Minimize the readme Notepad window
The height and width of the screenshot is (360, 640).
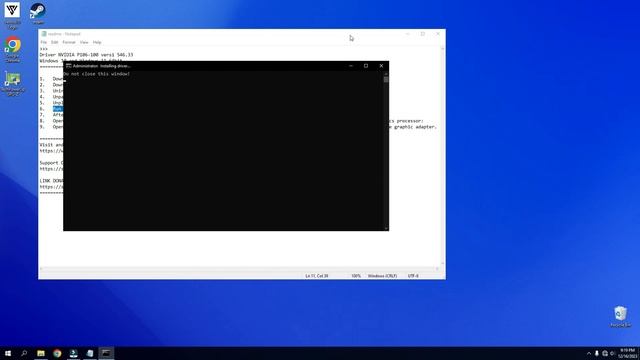pyautogui.click(x=407, y=34)
